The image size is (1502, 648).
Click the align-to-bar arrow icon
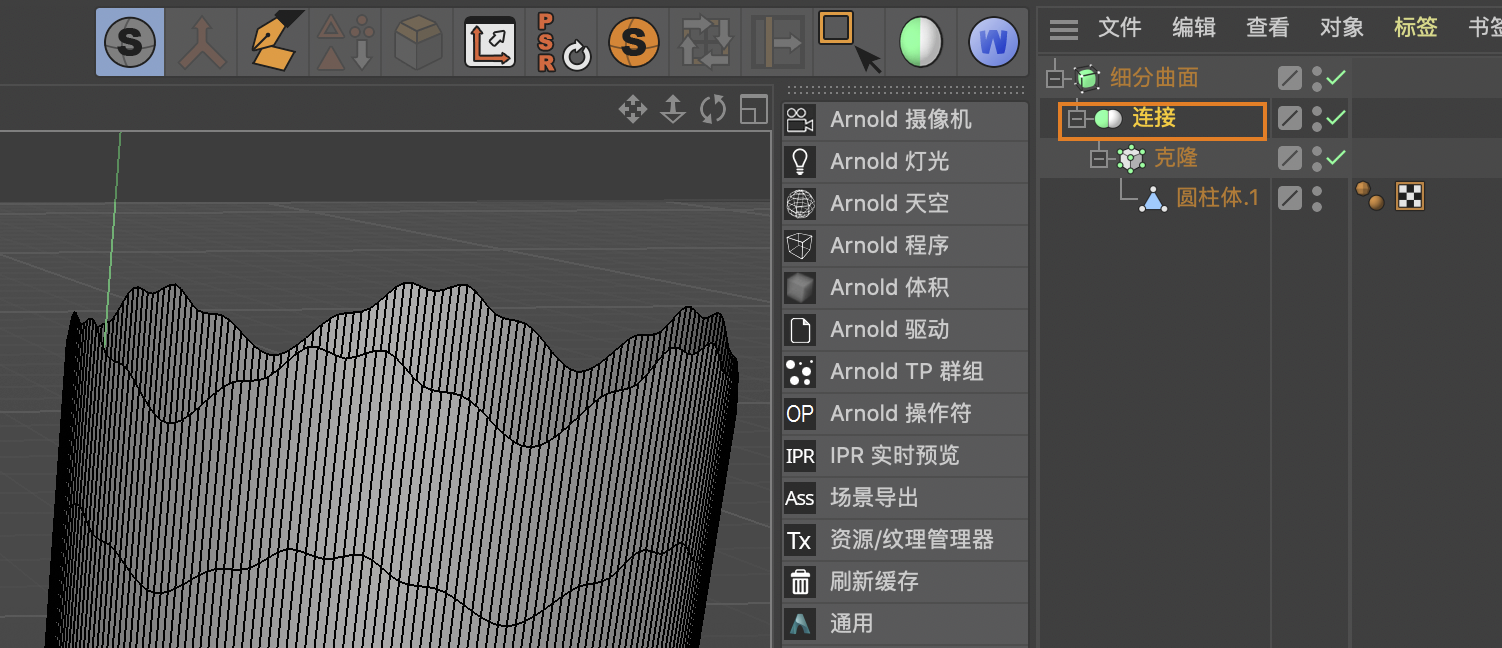(x=777, y=43)
